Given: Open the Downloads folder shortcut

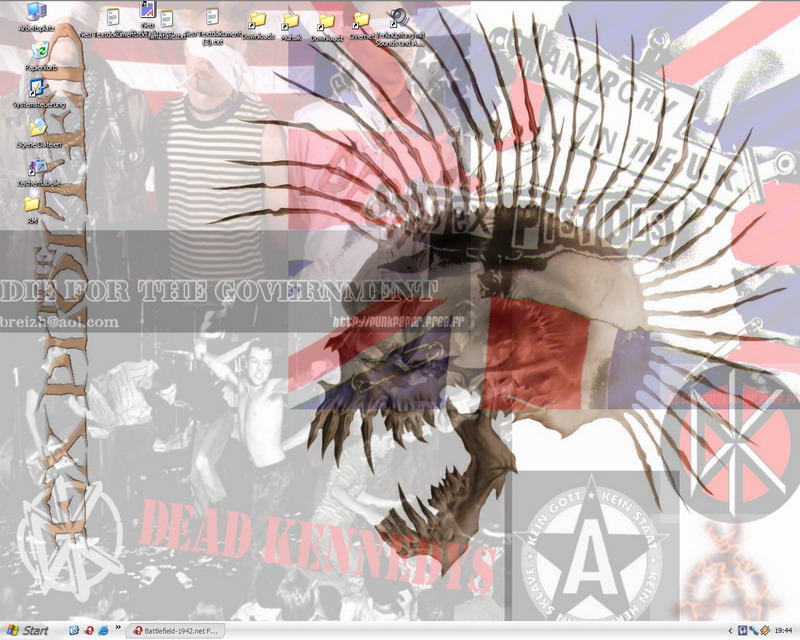Looking at the screenshot, I should tap(258, 26).
